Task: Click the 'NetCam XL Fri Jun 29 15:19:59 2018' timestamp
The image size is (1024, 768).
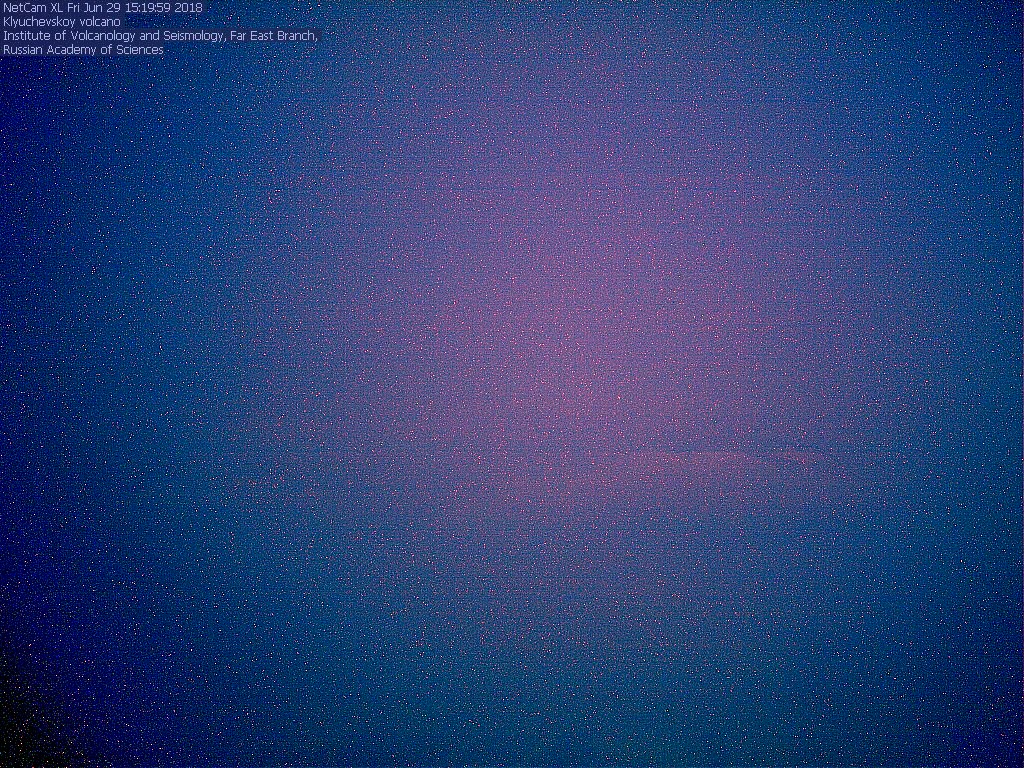Action: pyautogui.click(x=103, y=8)
